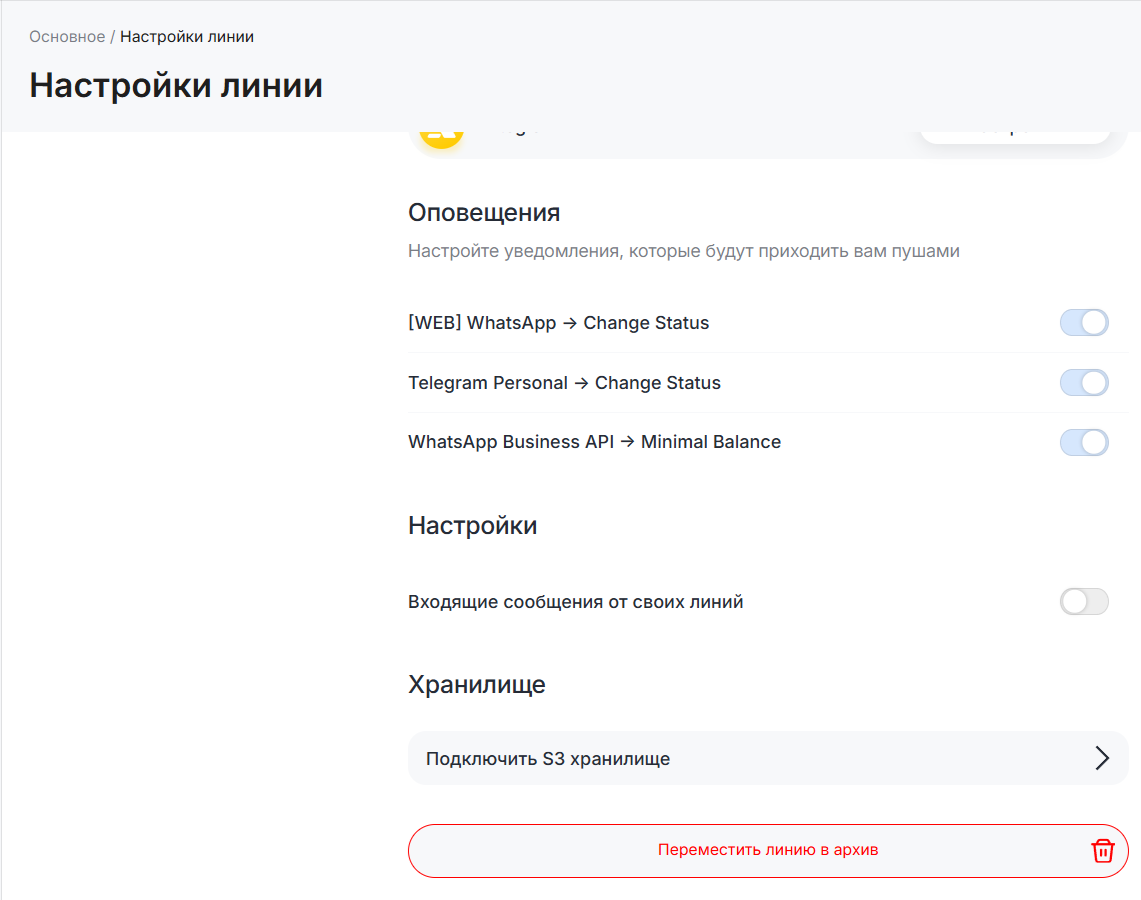Click the chevron arrow for S3 storage

point(1102,758)
